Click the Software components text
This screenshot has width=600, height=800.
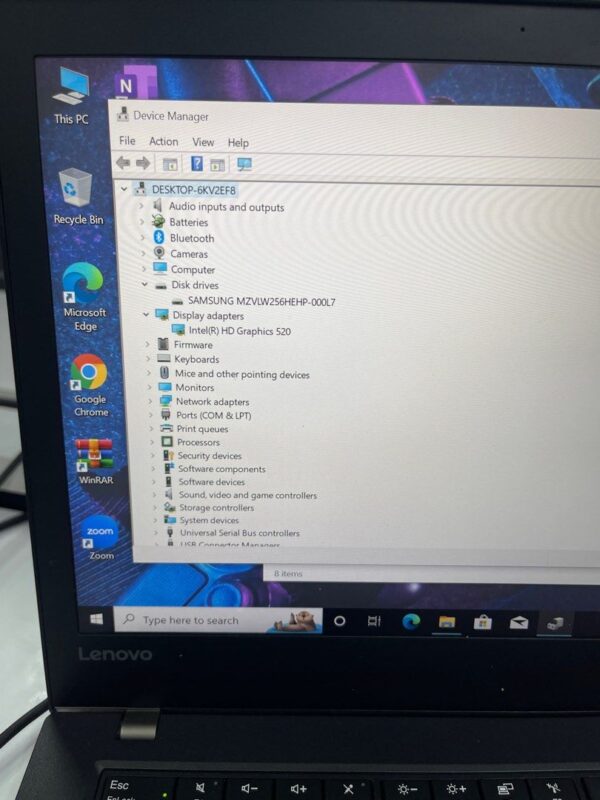[x=221, y=469]
